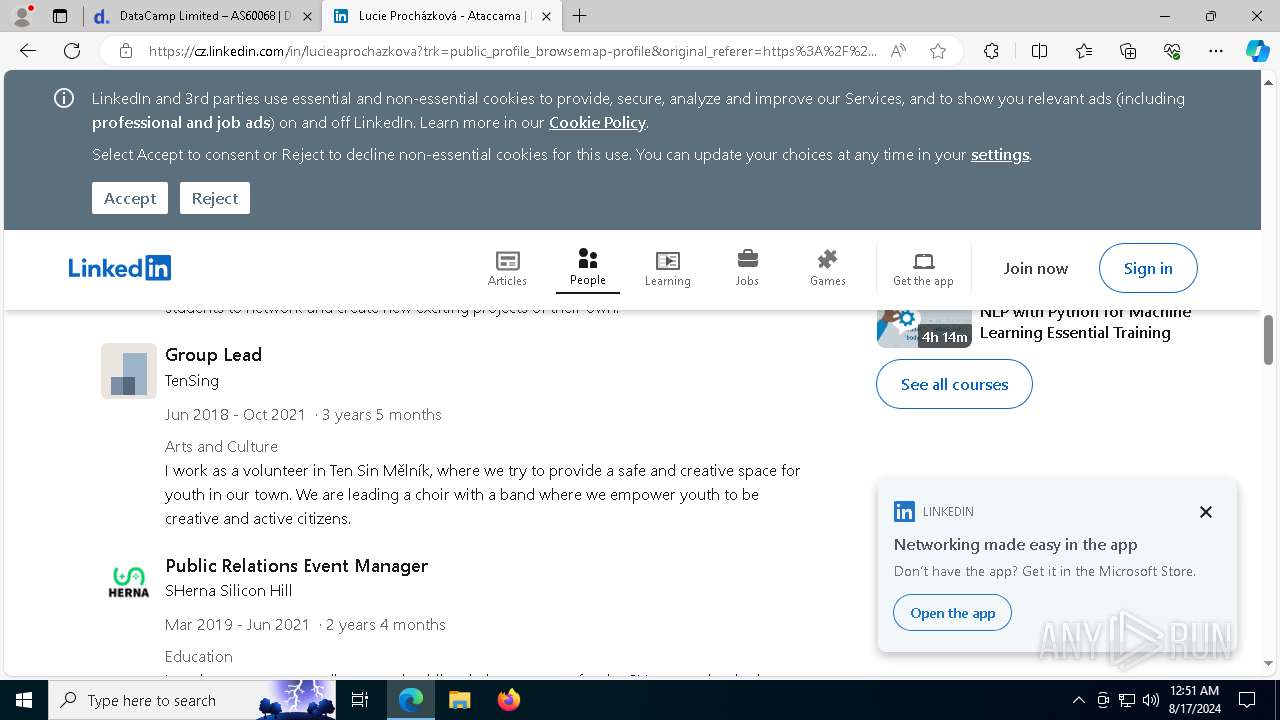This screenshot has height=720, width=1280.
Task: Click the Open the app button
Action: tap(952, 613)
